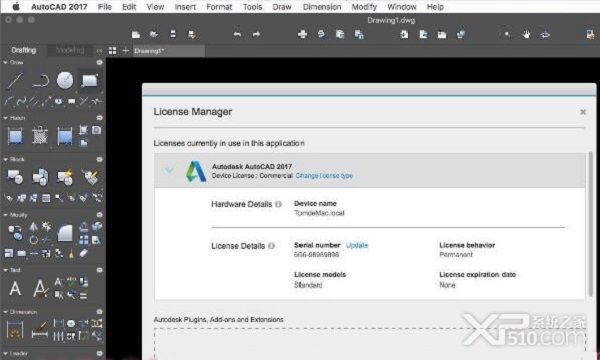Collapse the Block panel section

5,159
